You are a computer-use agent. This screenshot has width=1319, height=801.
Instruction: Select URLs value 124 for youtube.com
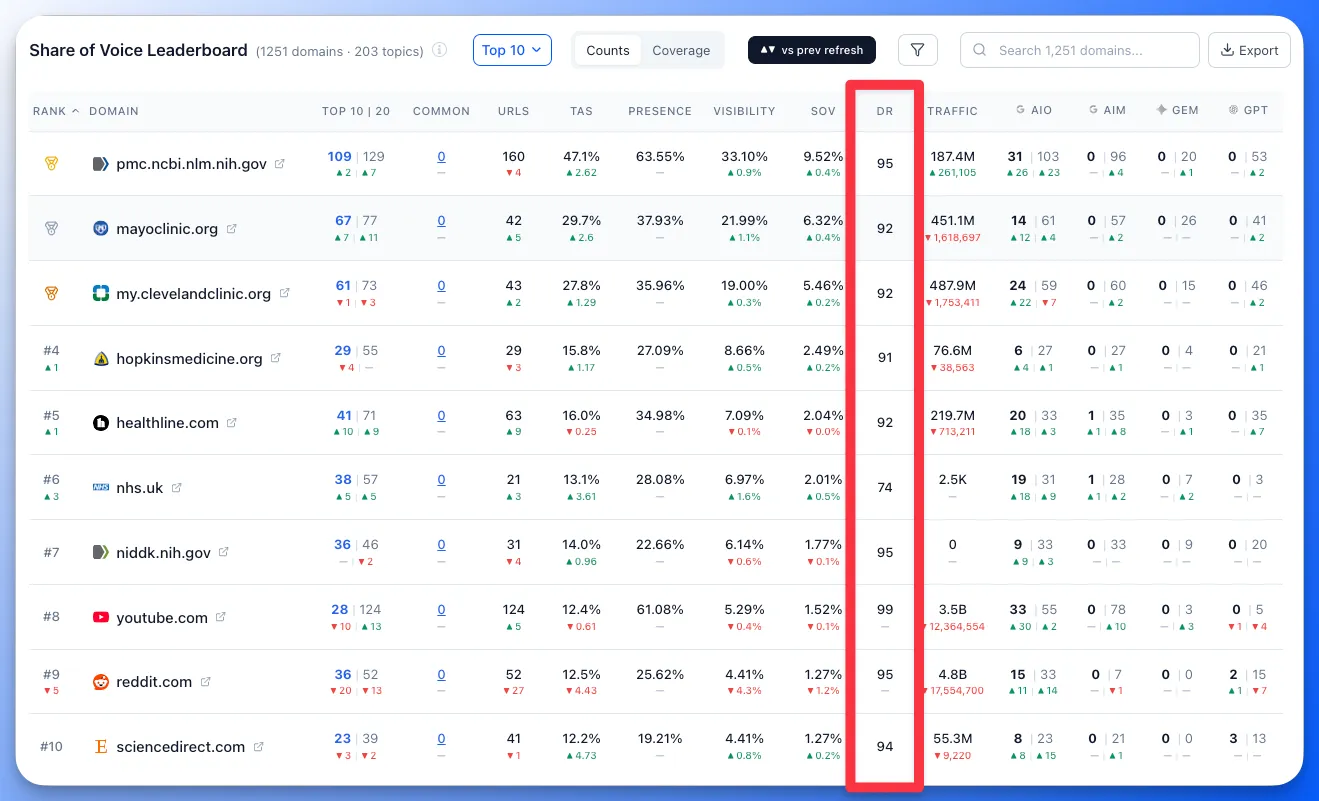[514, 609]
